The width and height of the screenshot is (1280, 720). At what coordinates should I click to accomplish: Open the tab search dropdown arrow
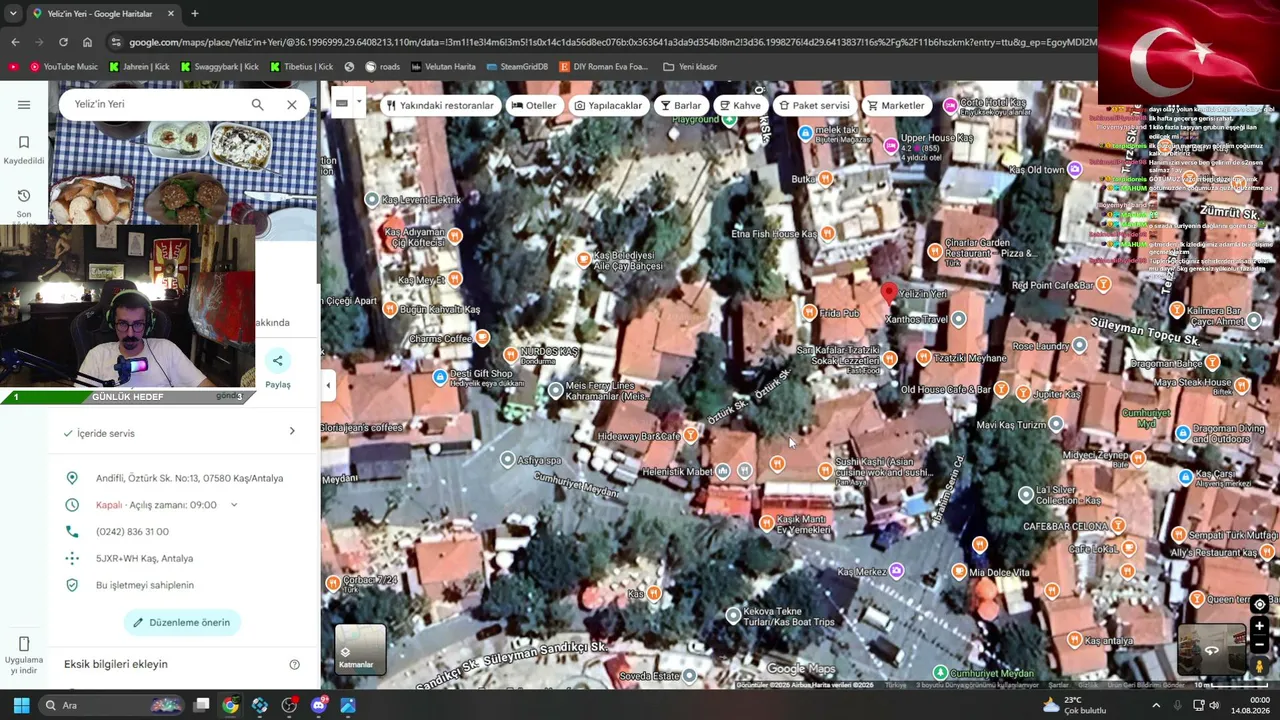pyautogui.click(x=13, y=14)
